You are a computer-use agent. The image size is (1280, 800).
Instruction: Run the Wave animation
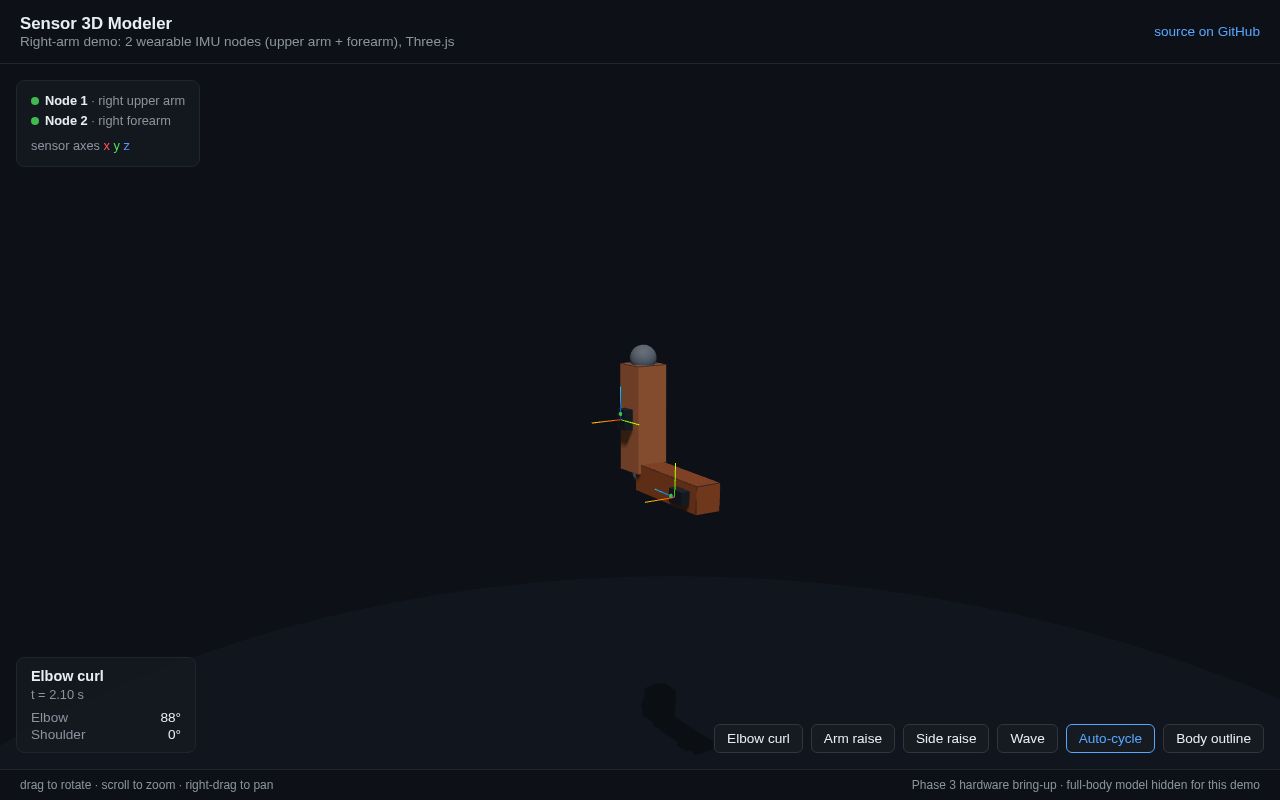(x=1027, y=739)
